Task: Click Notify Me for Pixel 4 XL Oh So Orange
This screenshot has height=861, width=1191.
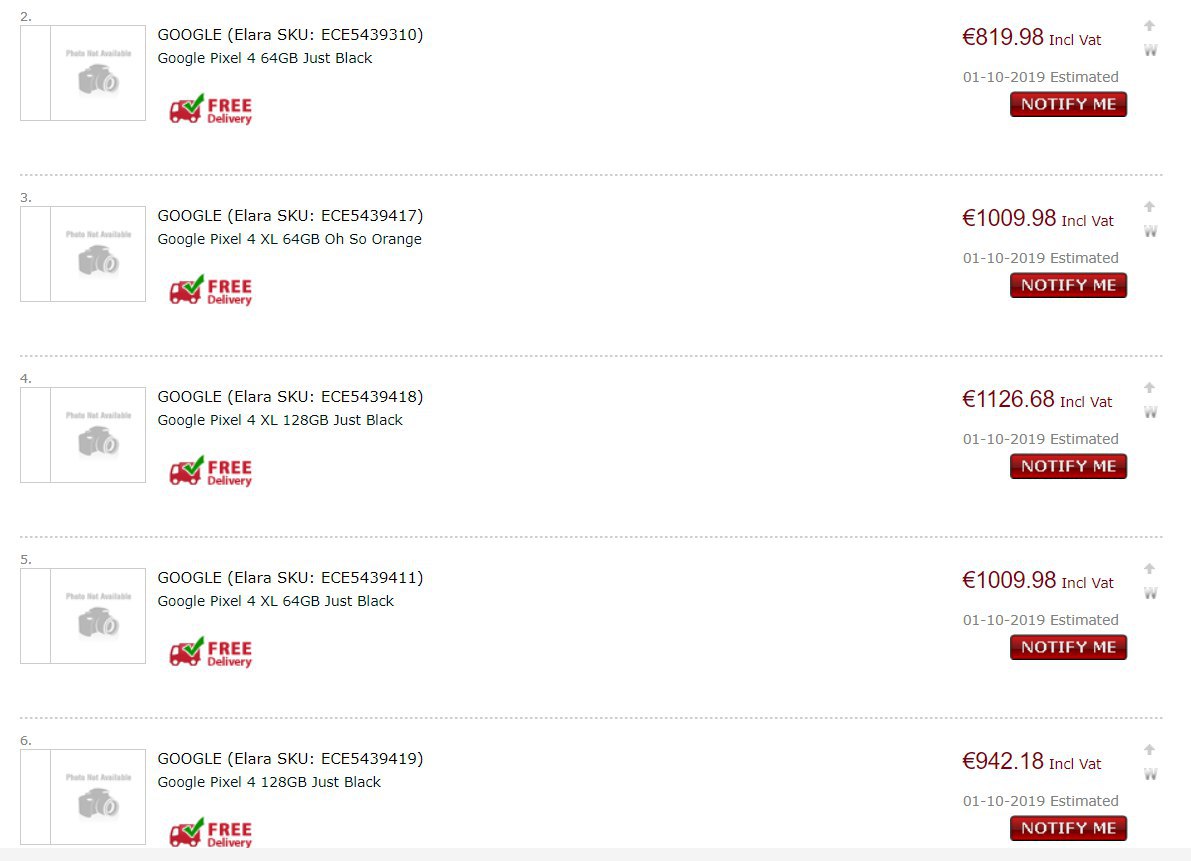Action: pyautogui.click(x=1068, y=285)
